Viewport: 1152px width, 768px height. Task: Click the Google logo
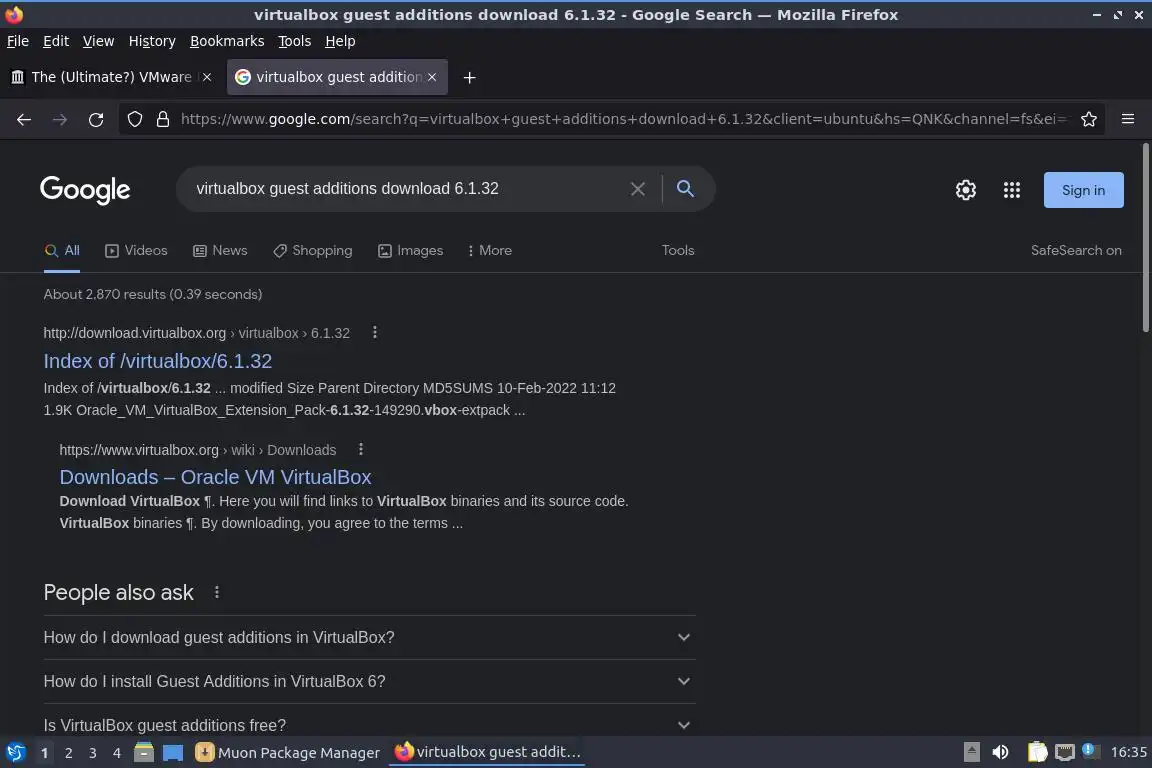coord(85,190)
